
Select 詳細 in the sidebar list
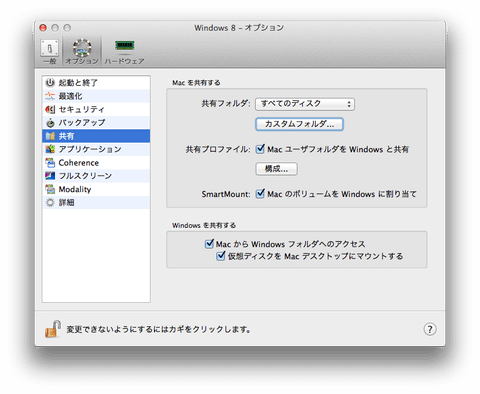(96, 202)
